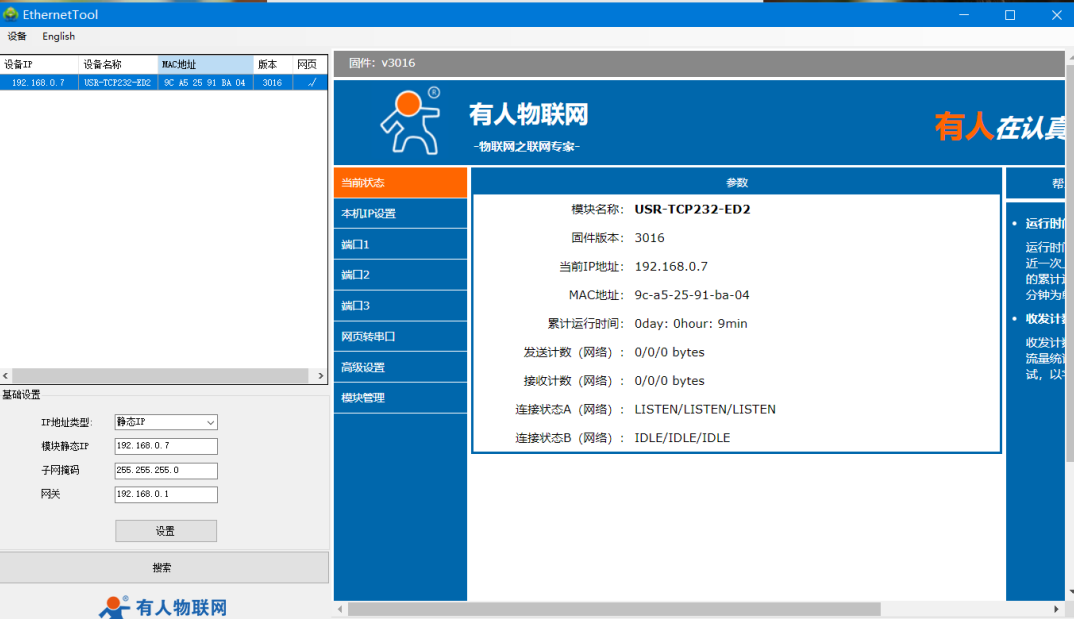Screen dimensions: 1074x619
Task: Click the EthernetTool app icon in title bar
Action: 11,14
